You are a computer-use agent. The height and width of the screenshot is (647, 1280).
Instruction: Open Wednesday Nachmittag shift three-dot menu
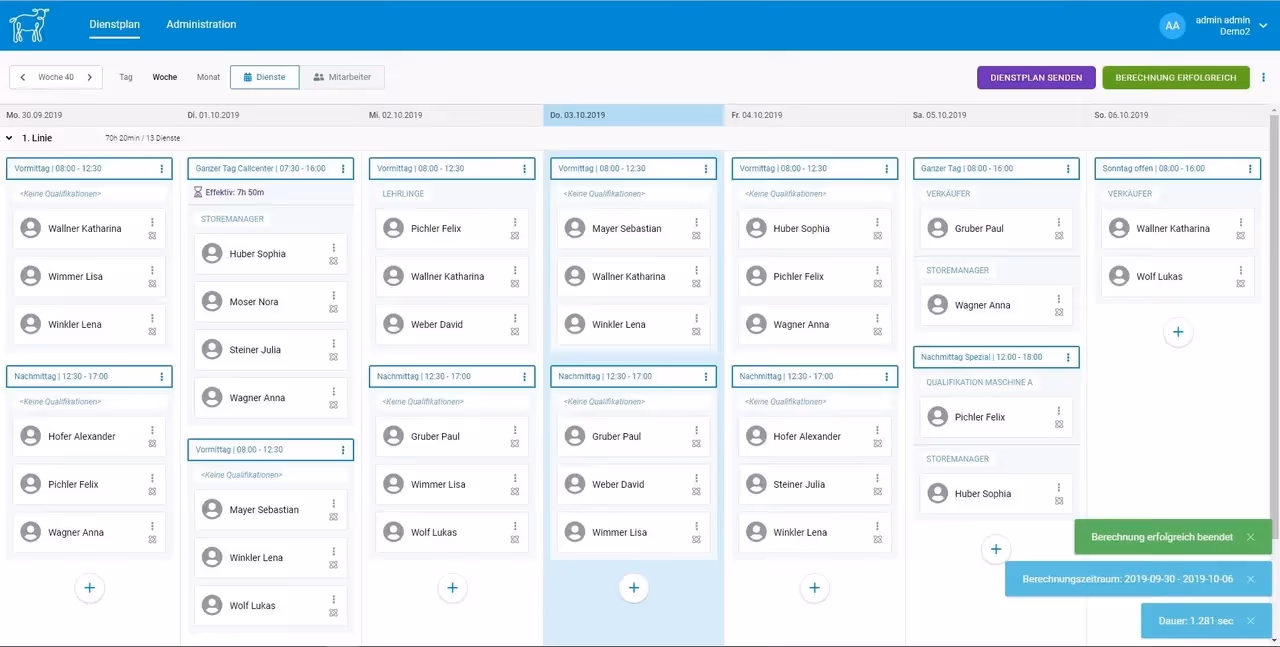click(x=524, y=377)
